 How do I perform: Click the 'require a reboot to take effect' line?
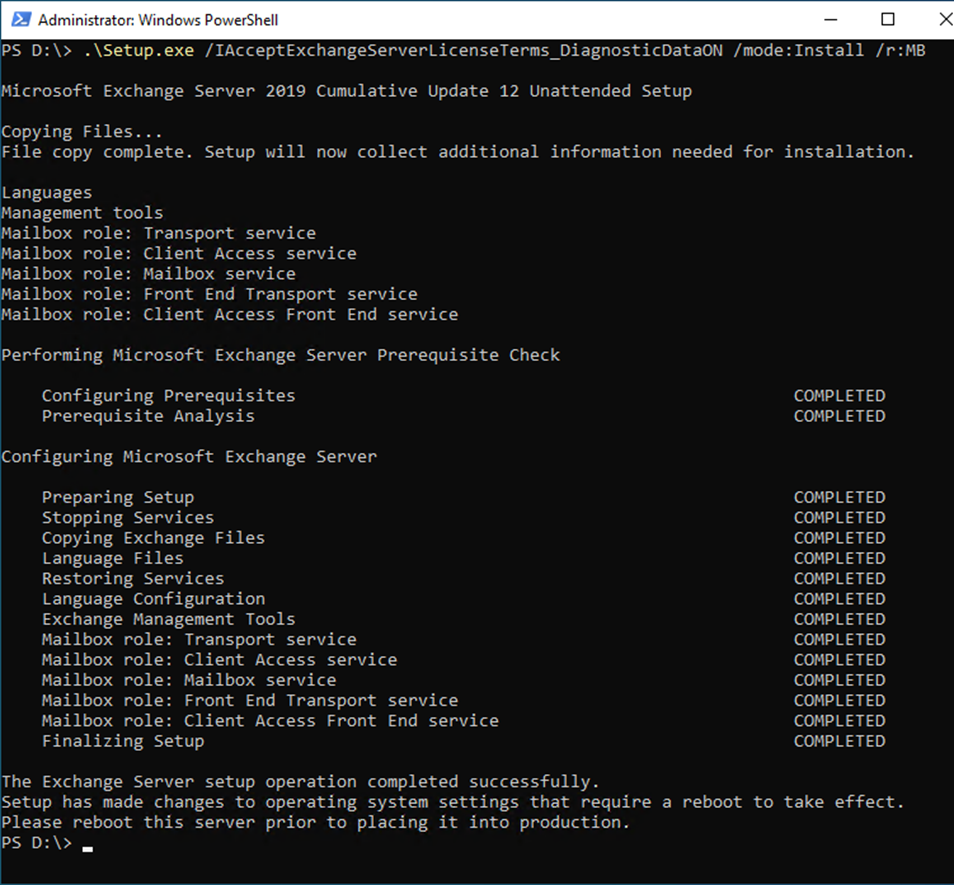[453, 802]
